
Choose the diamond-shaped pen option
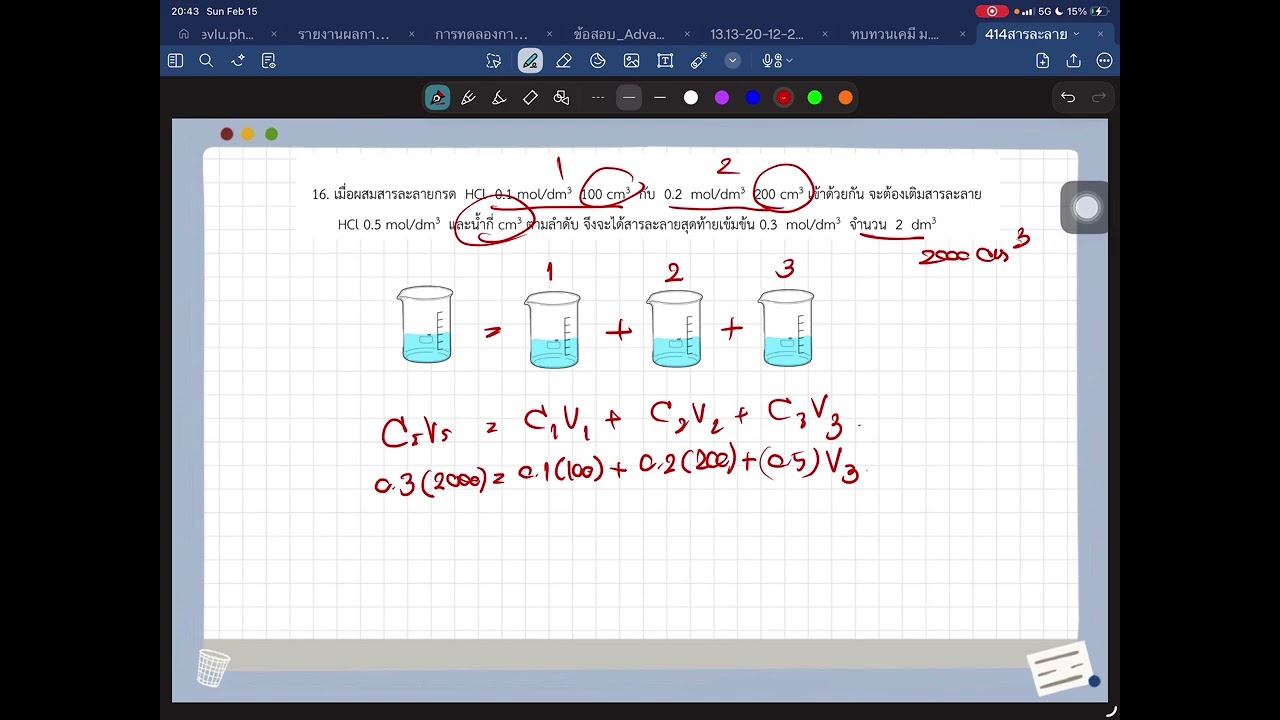[x=530, y=97]
